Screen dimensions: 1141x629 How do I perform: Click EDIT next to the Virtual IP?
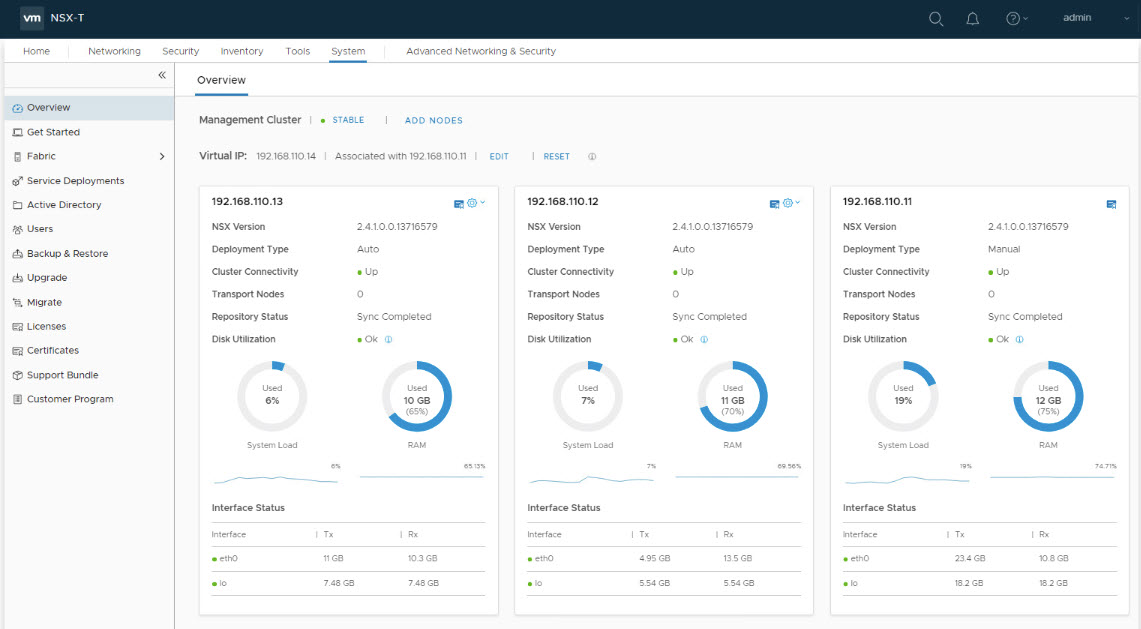coord(498,156)
